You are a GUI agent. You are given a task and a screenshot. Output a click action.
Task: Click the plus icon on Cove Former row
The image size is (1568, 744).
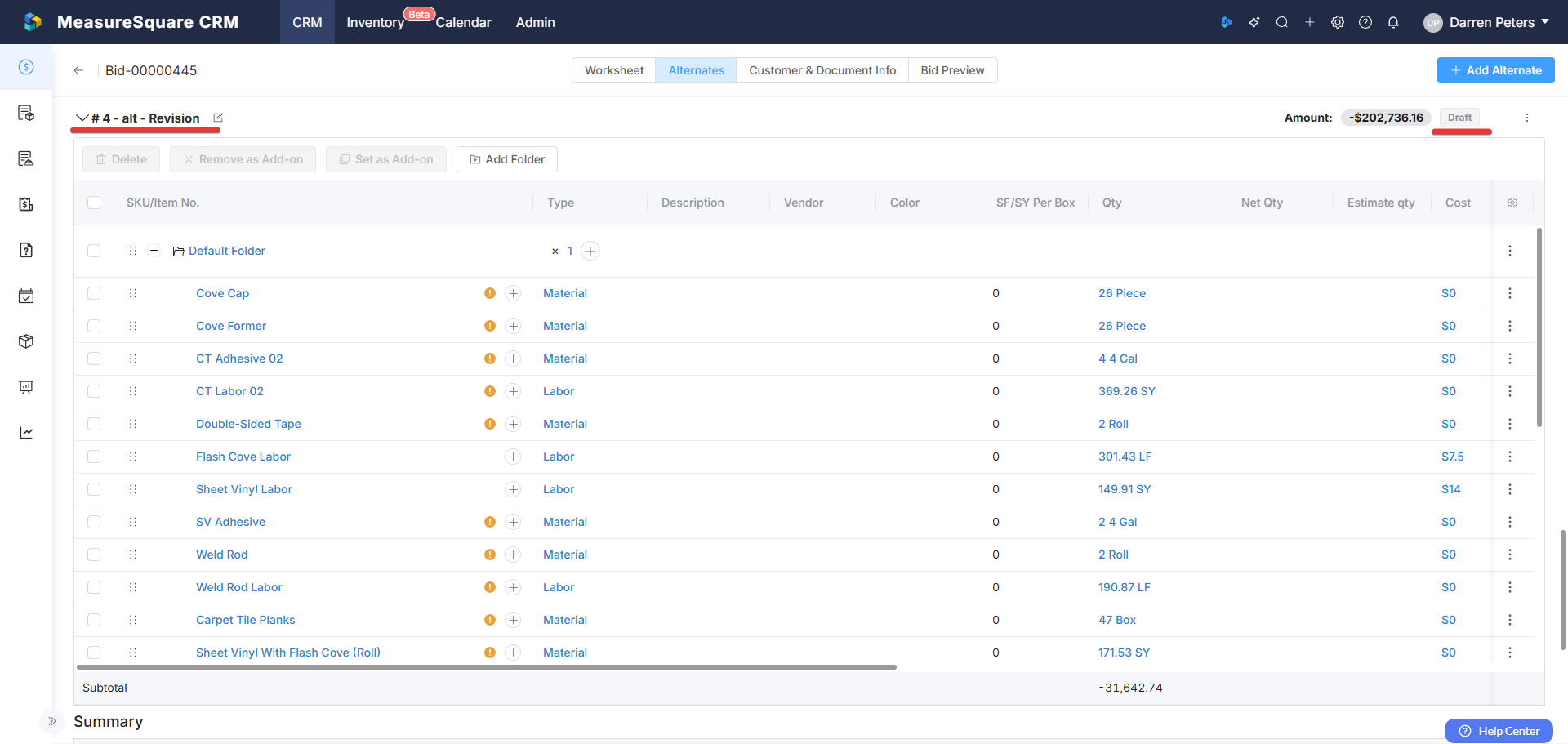tap(513, 326)
